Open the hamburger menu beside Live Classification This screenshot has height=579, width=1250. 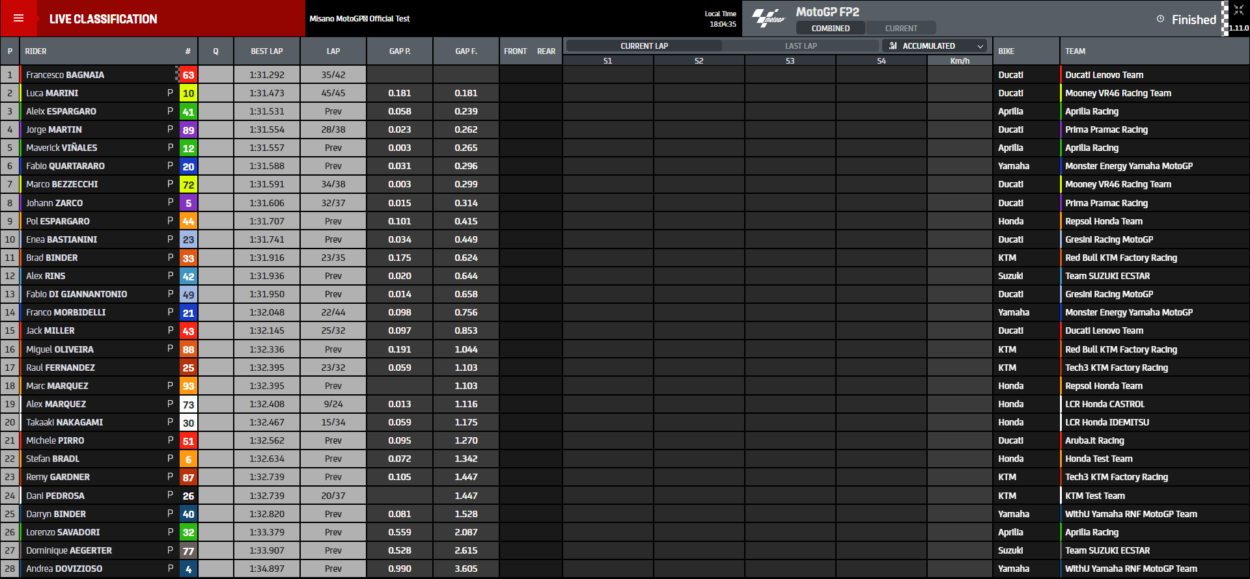point(18,18)
